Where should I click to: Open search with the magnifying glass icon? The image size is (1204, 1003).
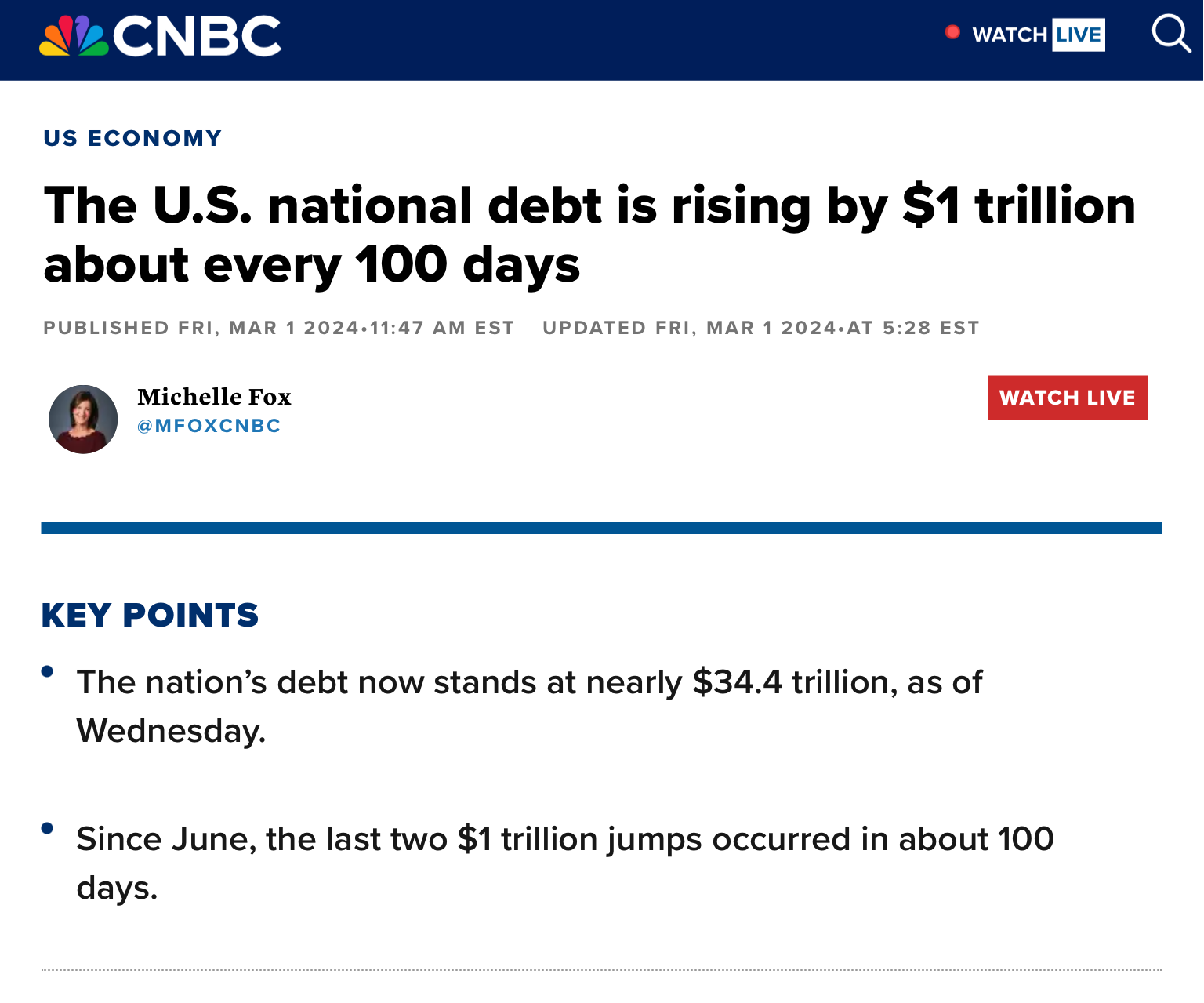click(1170, 34)
